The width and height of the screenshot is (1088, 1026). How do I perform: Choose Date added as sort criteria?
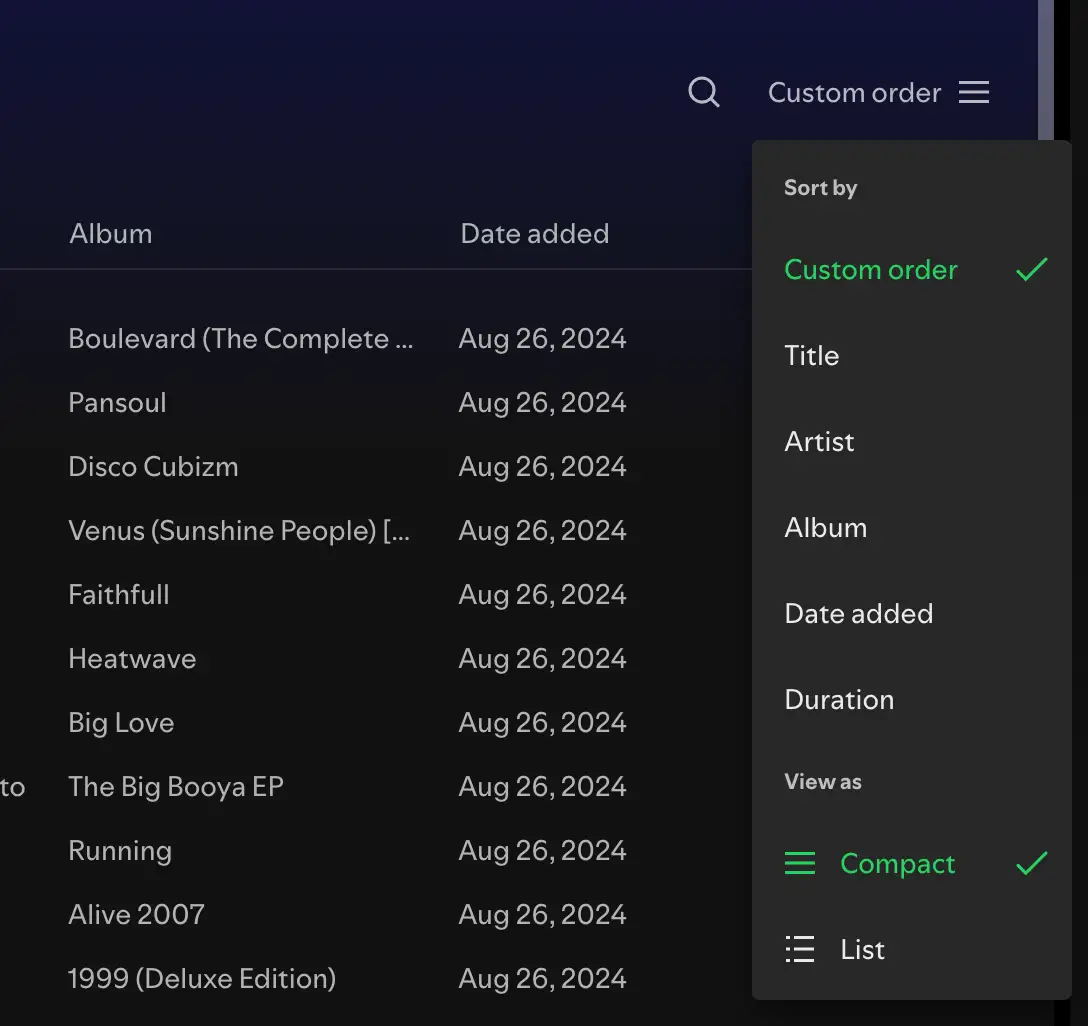(859, 613)
